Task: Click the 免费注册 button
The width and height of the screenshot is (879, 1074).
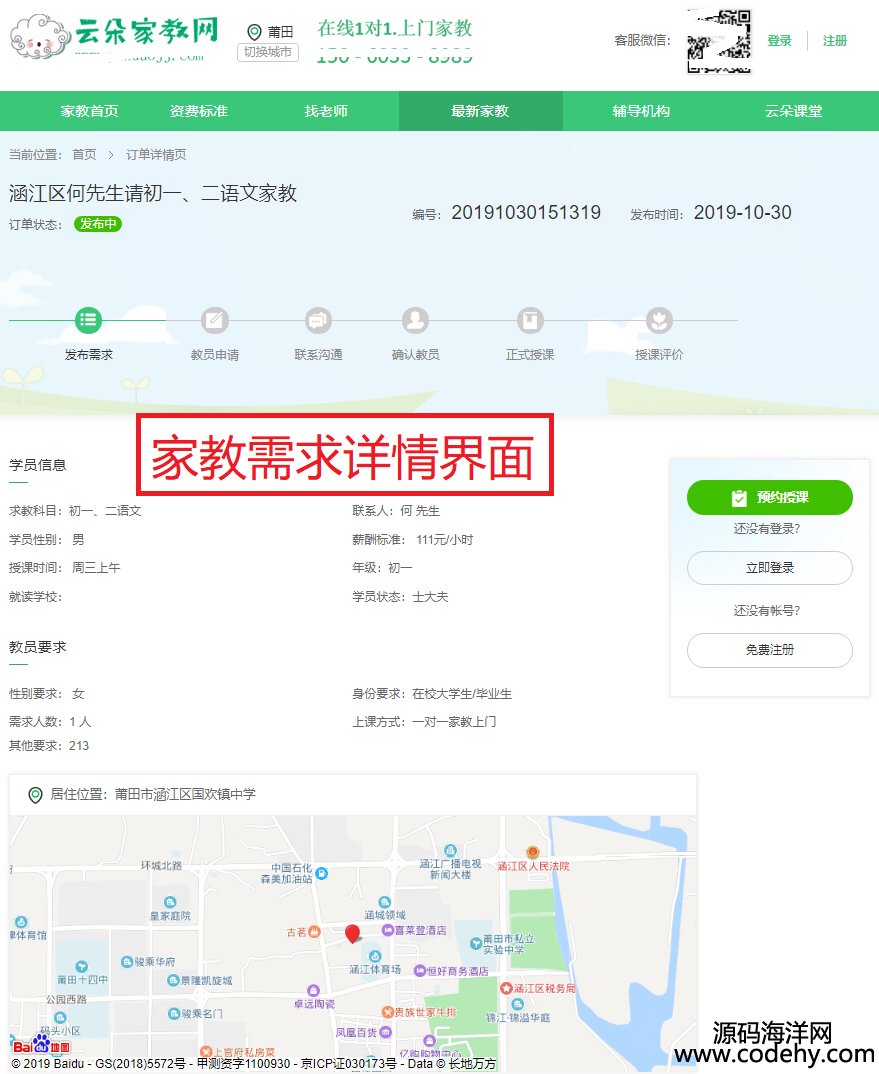Action: point(770,650)
